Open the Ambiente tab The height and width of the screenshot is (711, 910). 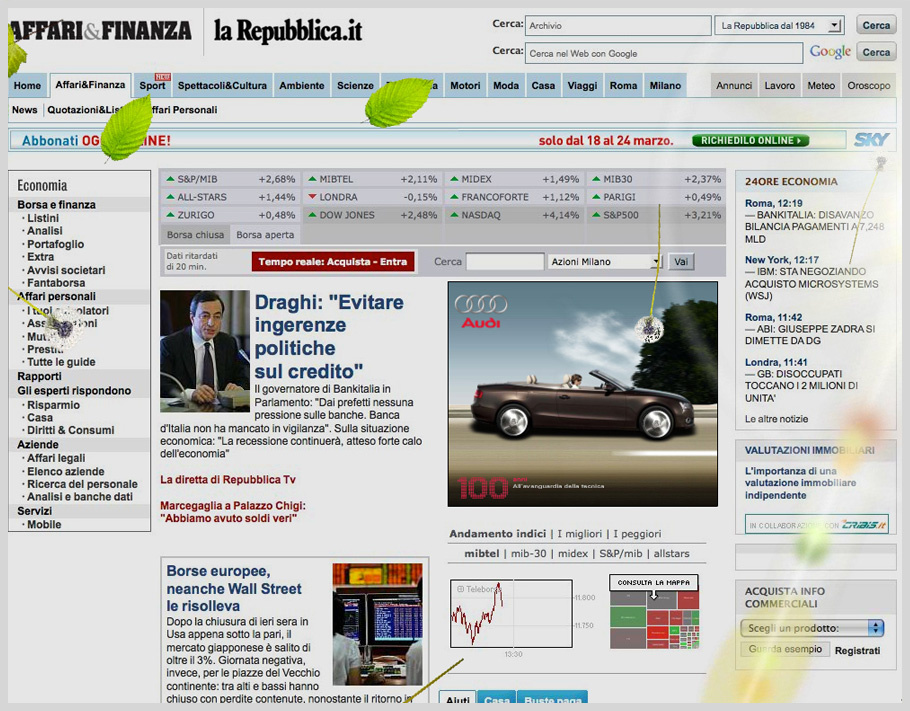coord(302,85)
